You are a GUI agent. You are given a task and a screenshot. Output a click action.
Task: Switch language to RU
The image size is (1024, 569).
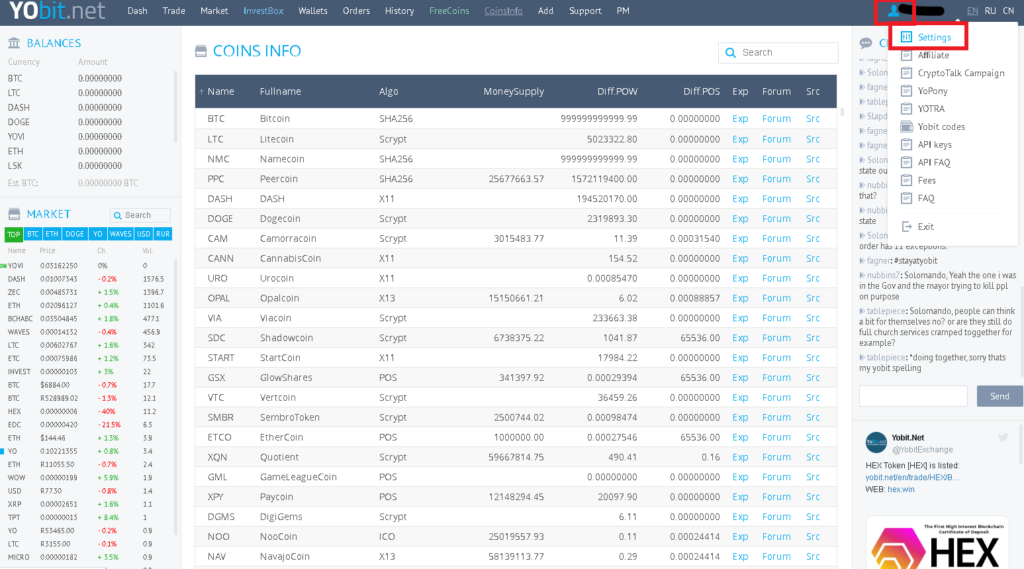point(990,11)
